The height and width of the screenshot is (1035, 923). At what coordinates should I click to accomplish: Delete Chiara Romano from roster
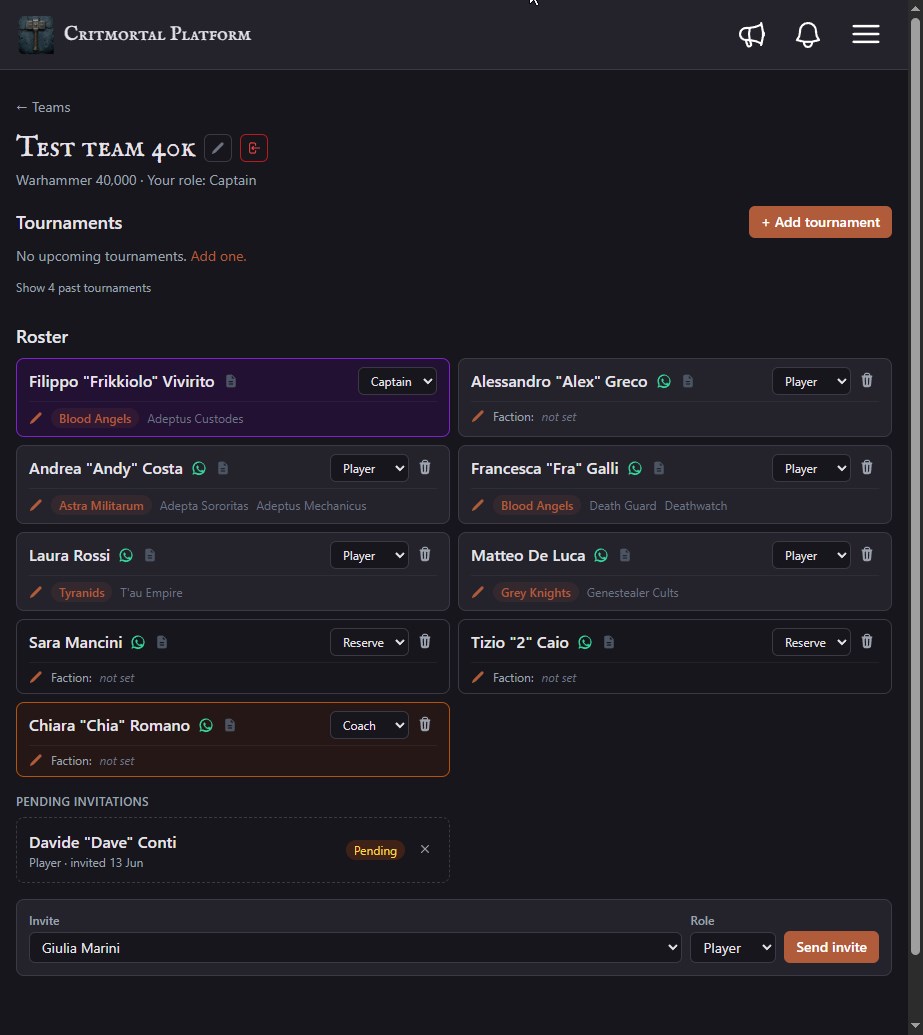tap(425, 724)
